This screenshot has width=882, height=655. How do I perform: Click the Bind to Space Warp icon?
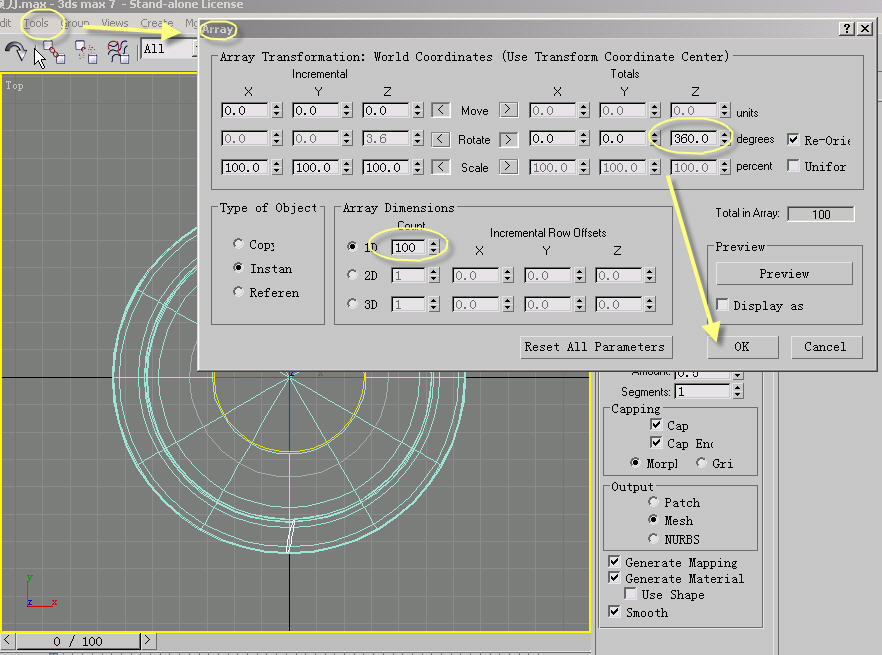[x=118, y=52]
